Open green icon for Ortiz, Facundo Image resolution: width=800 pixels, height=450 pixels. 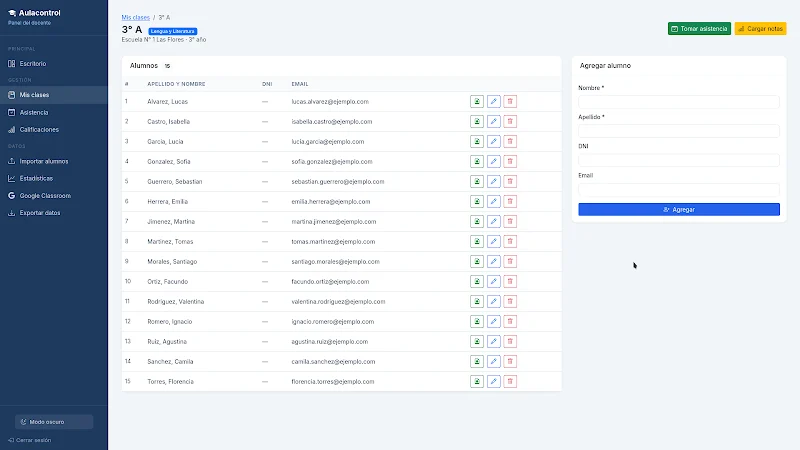[x=477, y=281]
